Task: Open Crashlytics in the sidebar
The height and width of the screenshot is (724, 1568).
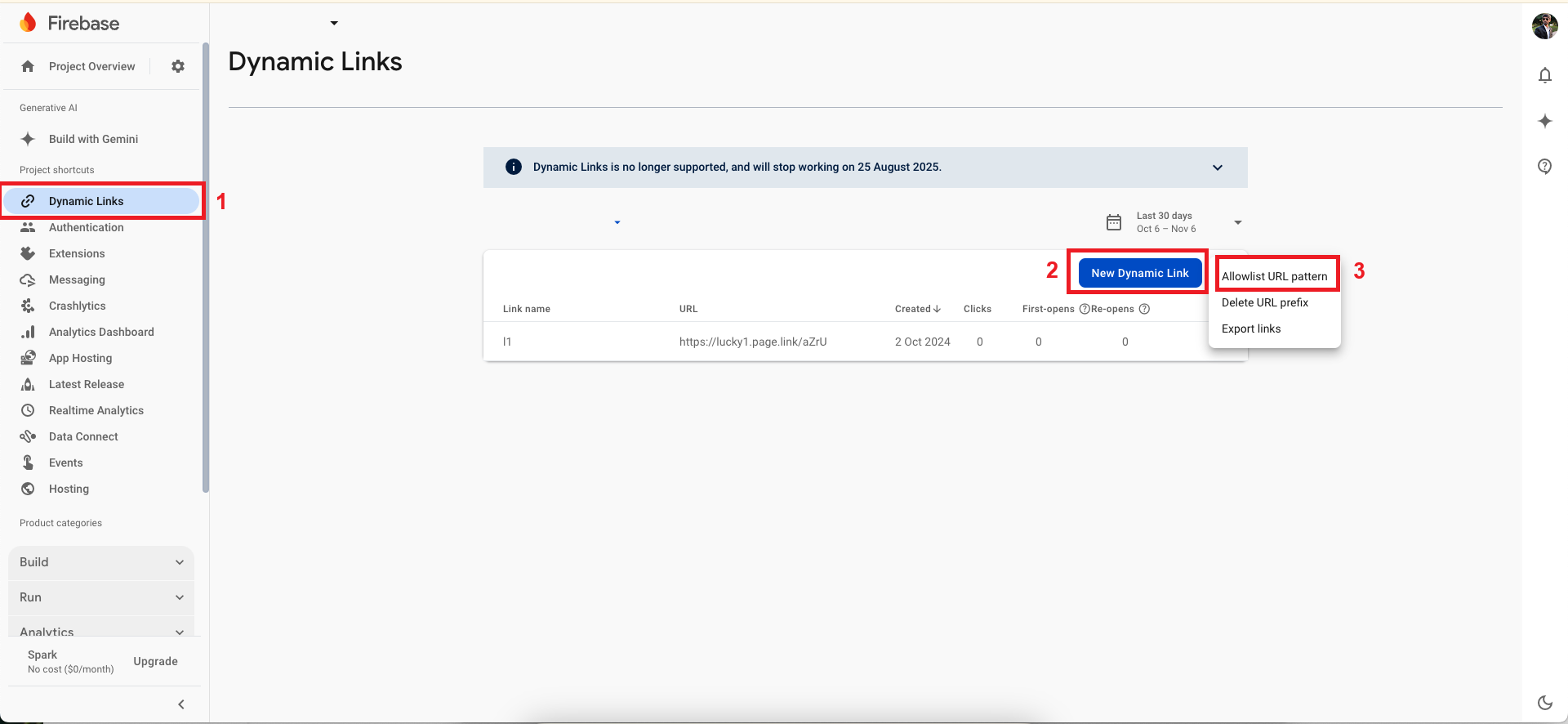Action: coord(78,306)
